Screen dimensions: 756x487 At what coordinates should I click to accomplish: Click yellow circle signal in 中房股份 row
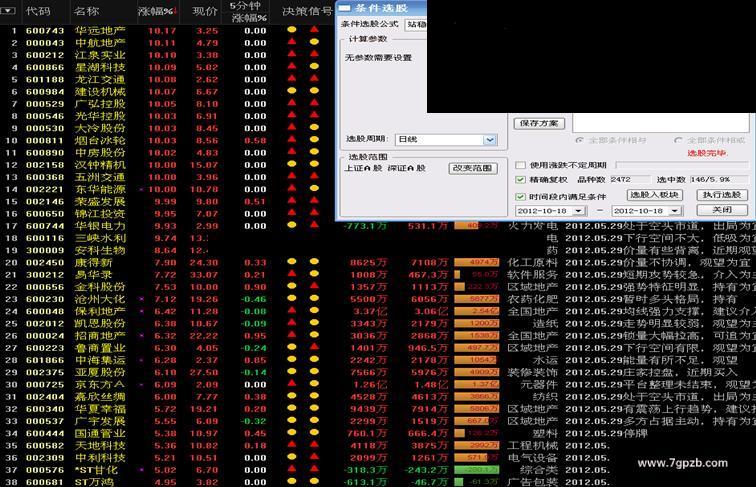pos(314,152)
